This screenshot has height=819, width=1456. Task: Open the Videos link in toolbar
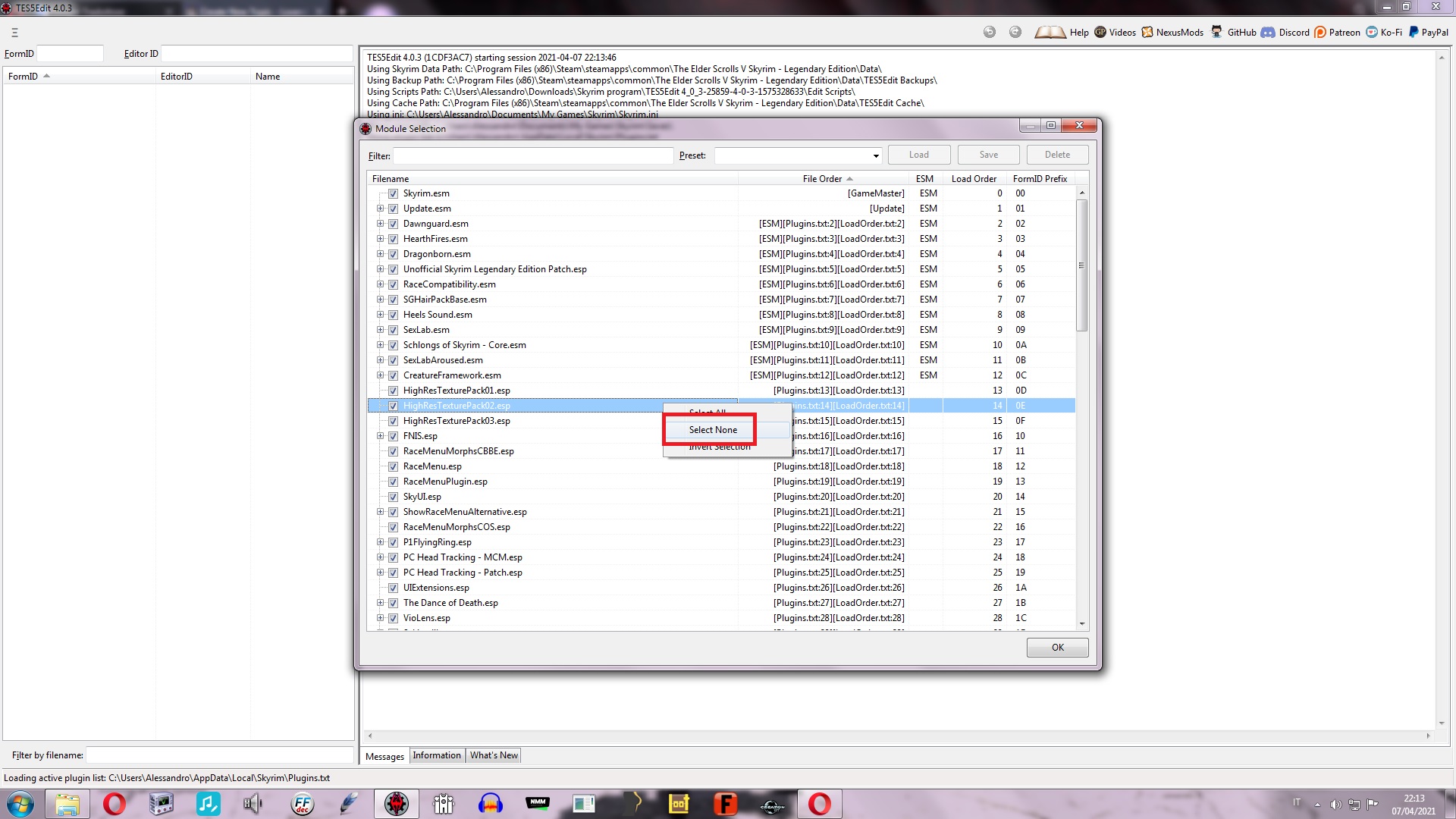point(1115,32)
